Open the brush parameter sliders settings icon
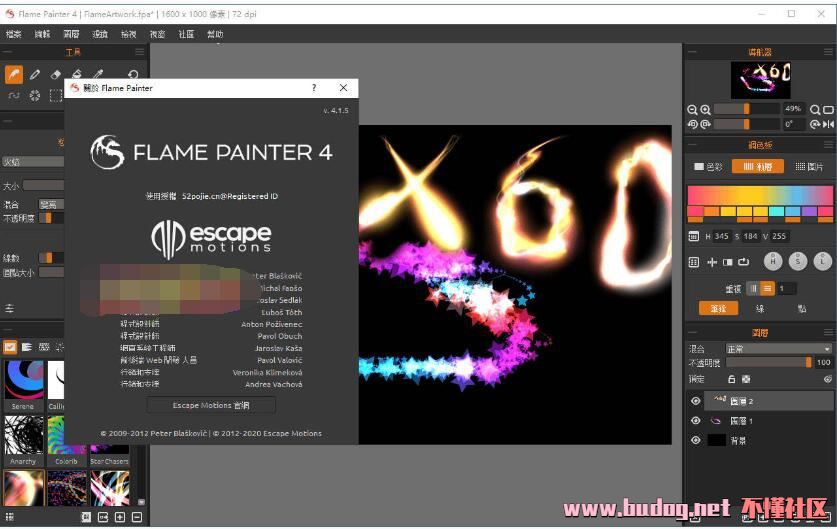The width and height of the screenshot is (837, 529). tap(9, 308)
